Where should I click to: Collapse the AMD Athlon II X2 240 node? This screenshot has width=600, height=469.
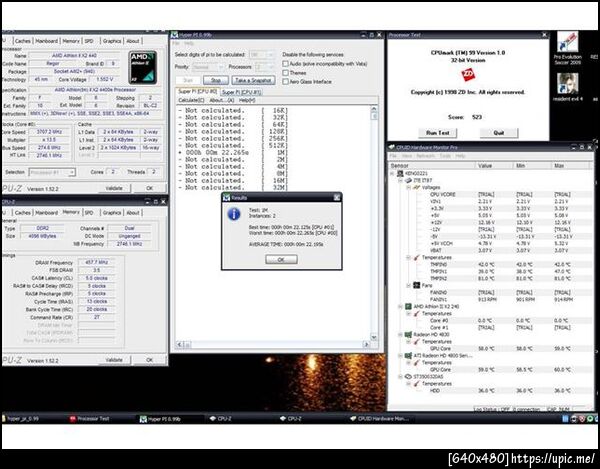click(400, 306)
